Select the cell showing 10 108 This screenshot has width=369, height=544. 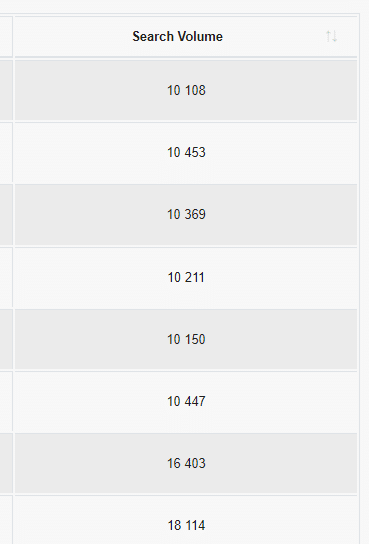[186, 91]
